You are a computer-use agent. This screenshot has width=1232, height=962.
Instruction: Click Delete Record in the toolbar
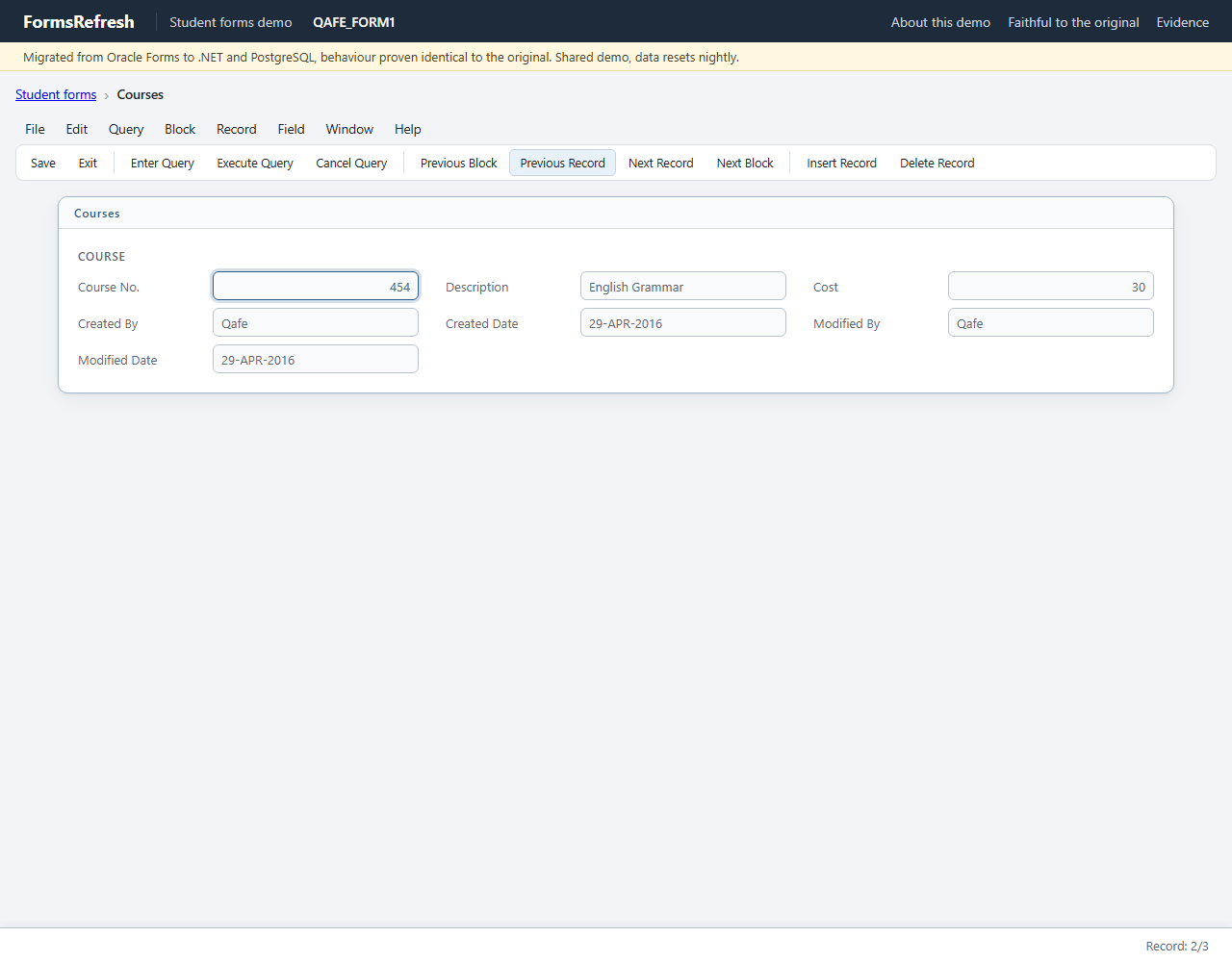click(937, 163)
